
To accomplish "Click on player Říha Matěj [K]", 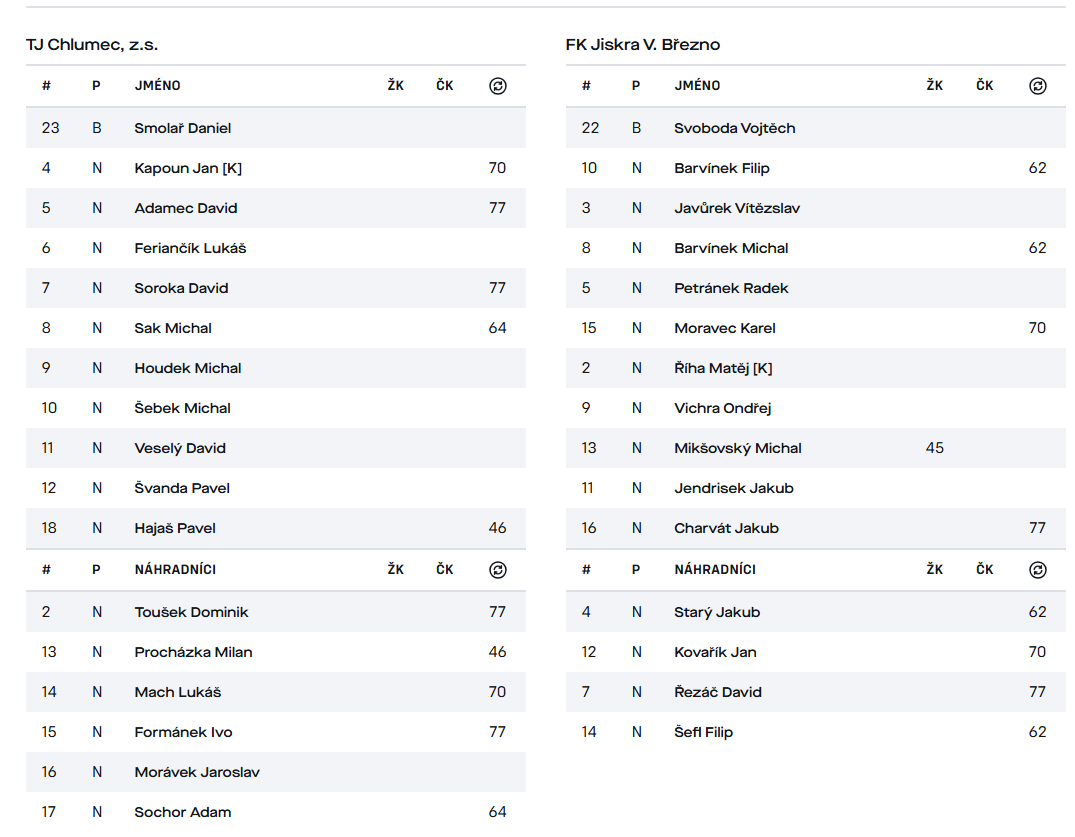I will pos(723,368).
